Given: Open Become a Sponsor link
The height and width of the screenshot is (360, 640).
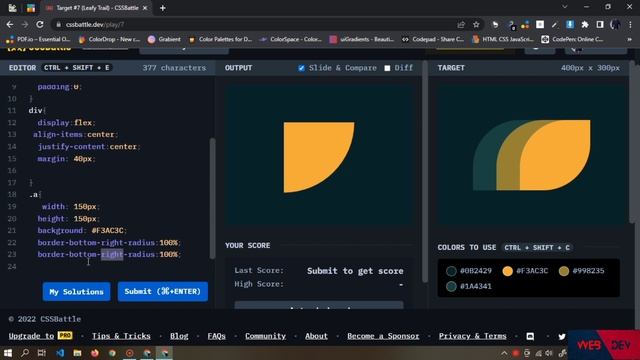Looking at the screenshot, I should tap(383, 336).
